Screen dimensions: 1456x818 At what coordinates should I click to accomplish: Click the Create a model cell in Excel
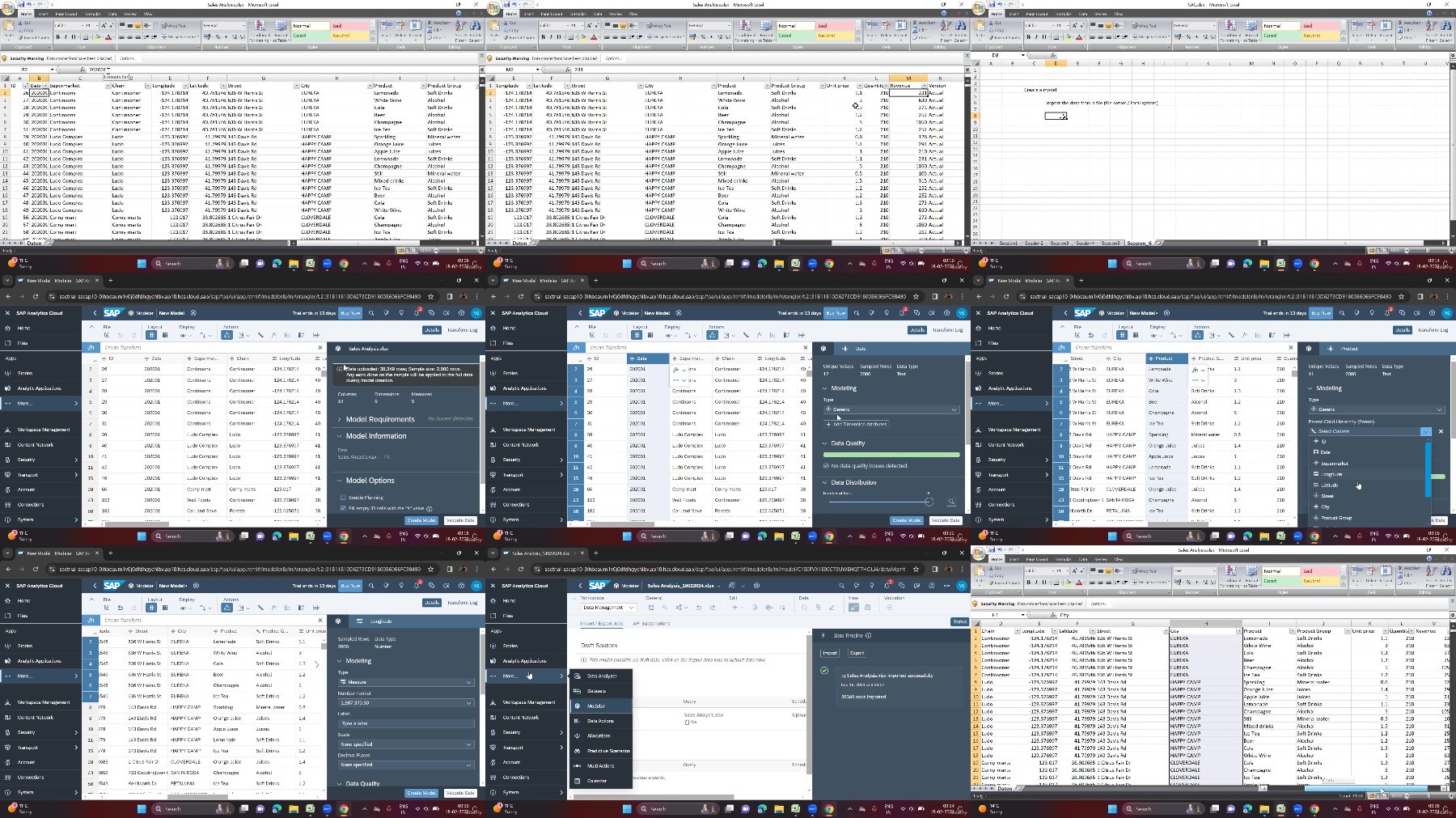1040,90
